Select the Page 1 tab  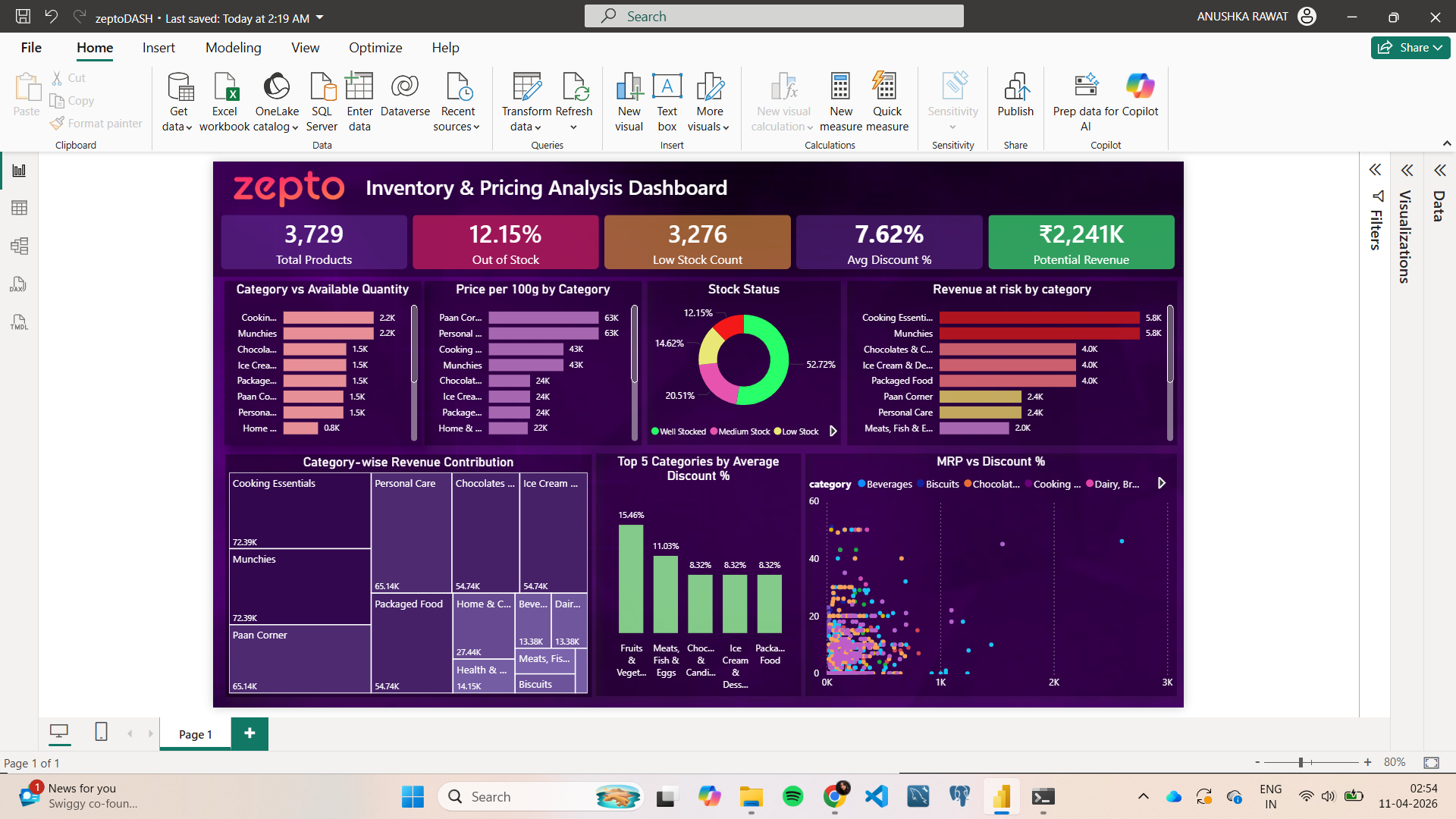click(x=195, y=734)
